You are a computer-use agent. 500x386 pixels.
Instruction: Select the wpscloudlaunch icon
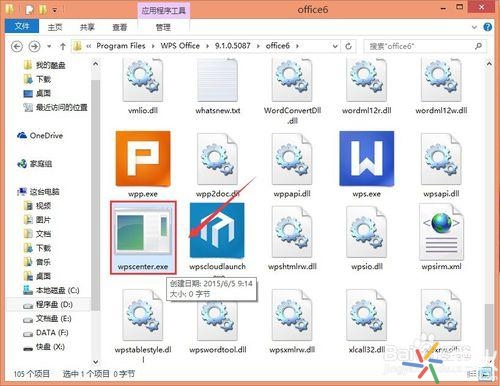[x=217, y=230]
